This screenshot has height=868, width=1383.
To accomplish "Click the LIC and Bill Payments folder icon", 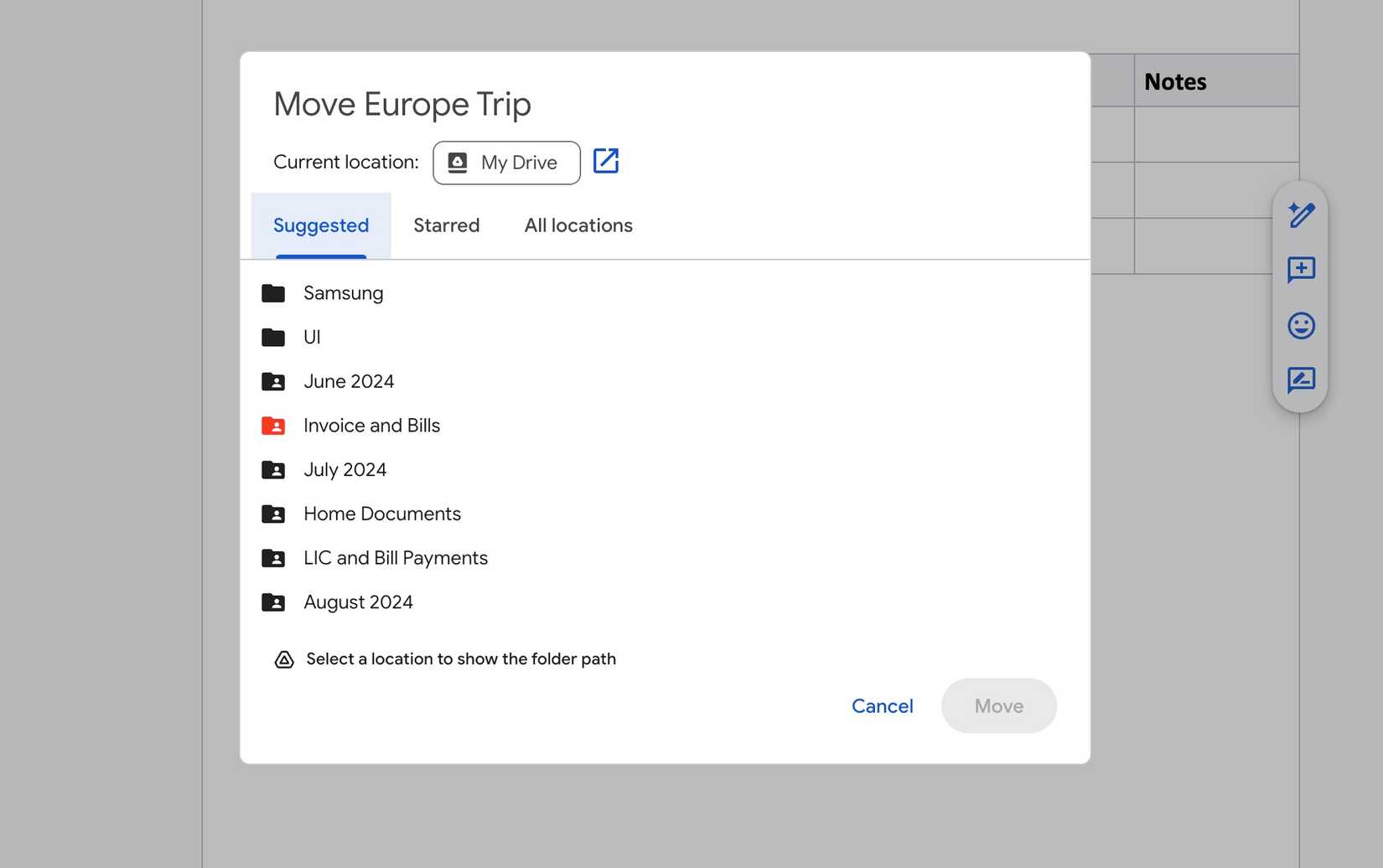I will pos(273,558).
